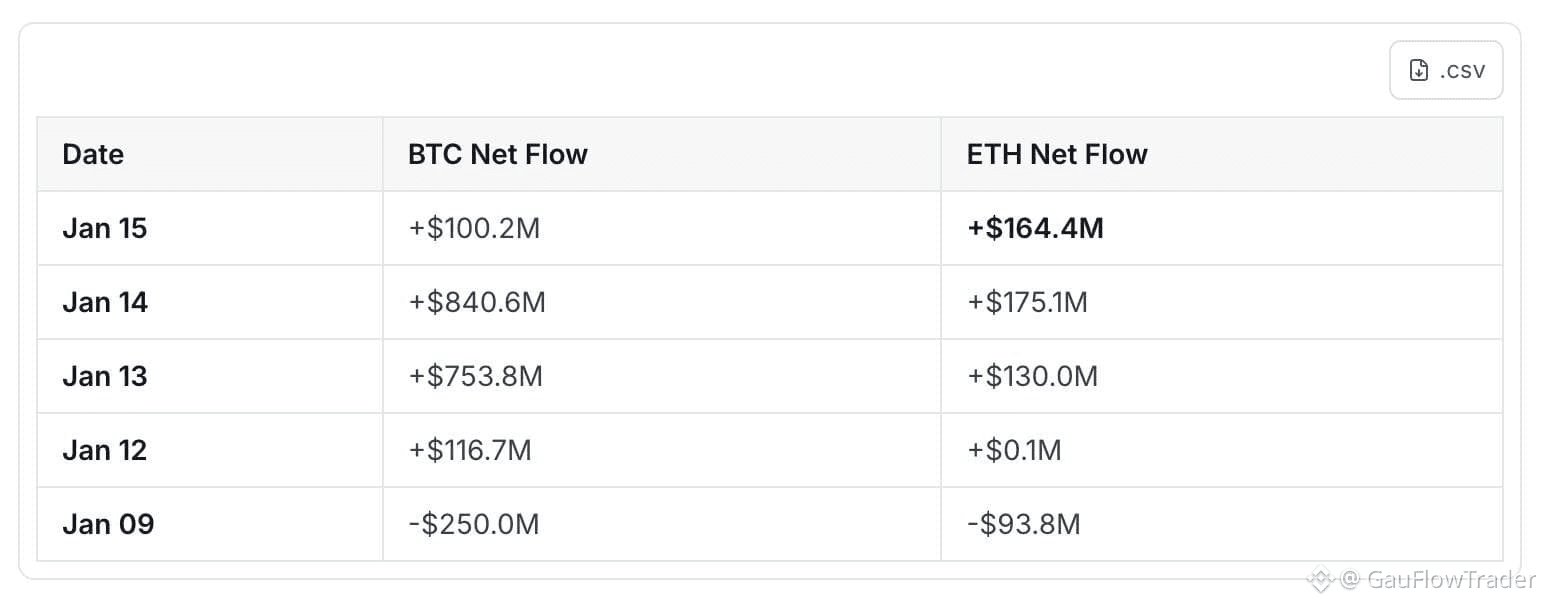
Task: Click the +$130.0M ETH value
Action: click(x=1032, y=376)
